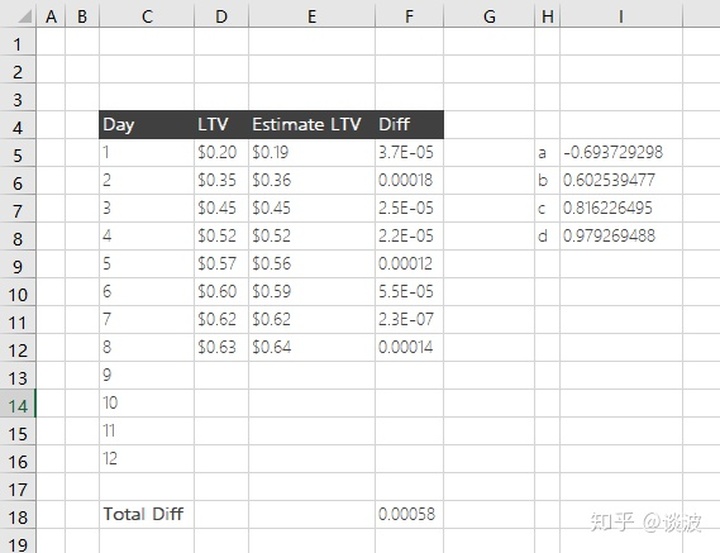Image resolution: width=720 pixels, height=553 pixels.
Task: Select Diff cell 0.00014
Action: click(x=409, y=347)
